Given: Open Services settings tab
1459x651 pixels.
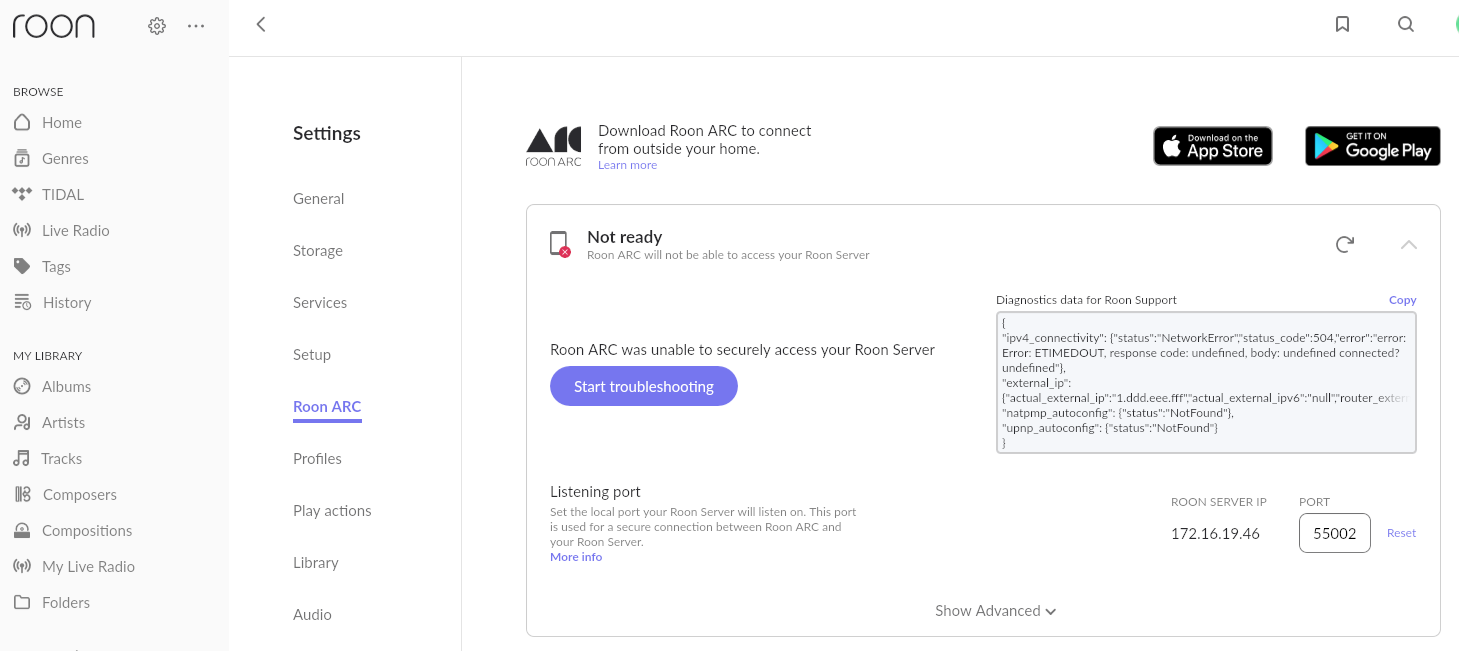Looking at the screenshot, I should pyautogui.click(x=320, y=302).
